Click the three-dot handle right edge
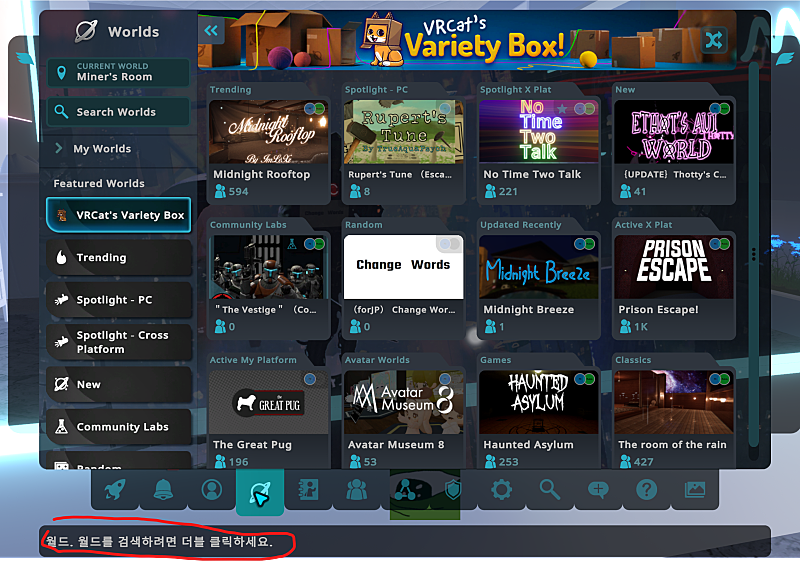This screenshot has width=800, height=561. (754, 254)
